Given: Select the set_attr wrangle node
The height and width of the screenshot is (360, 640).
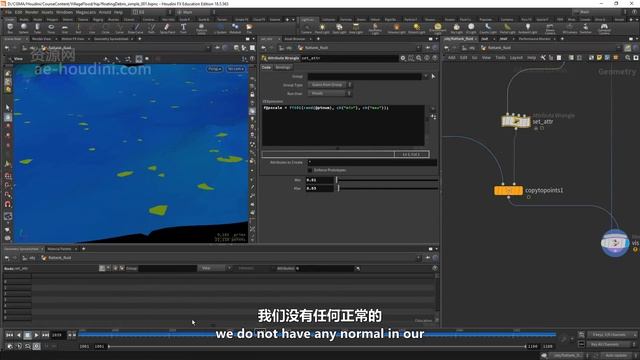Looking at the screenshot, I should pyautogui.click(x=516, y=121).
